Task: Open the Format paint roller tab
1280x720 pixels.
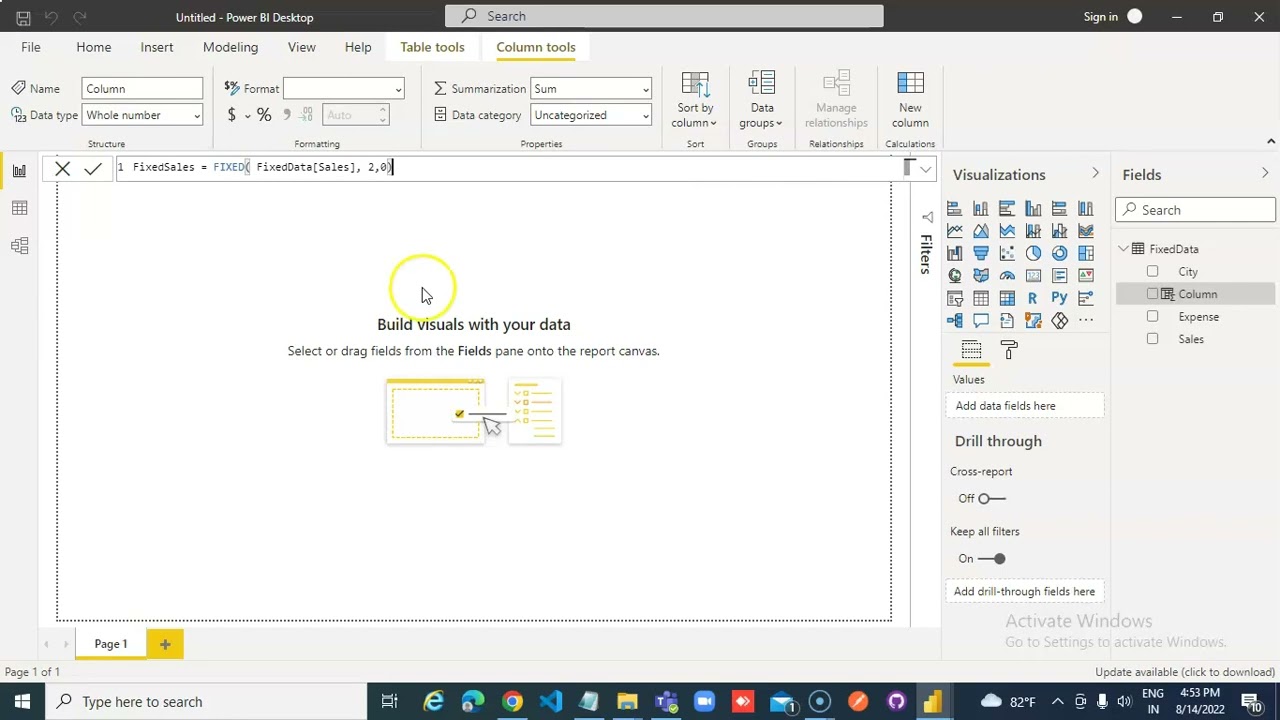Action: (x=1009, y=350)
